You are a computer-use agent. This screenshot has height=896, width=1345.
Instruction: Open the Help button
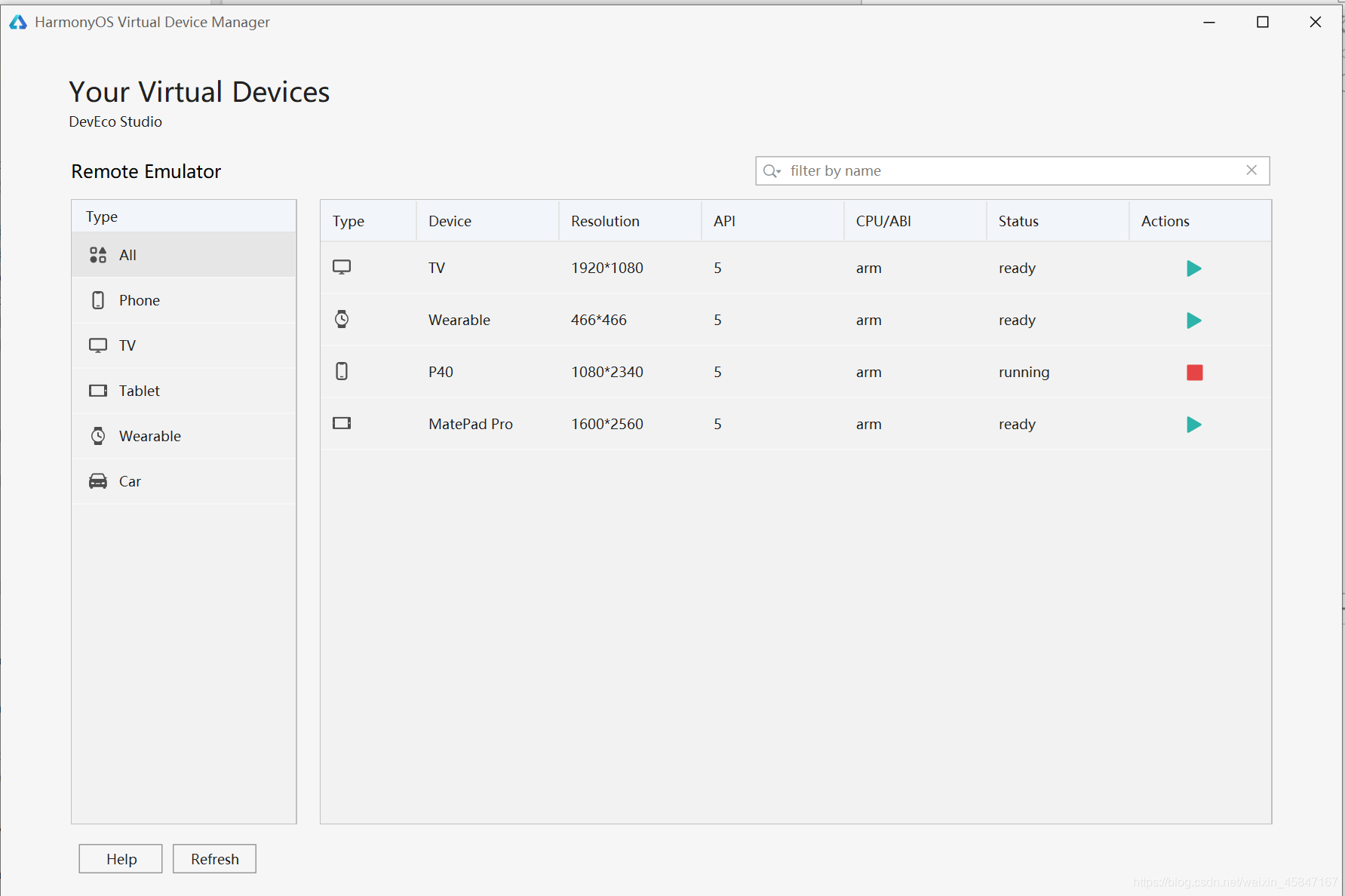121,859
